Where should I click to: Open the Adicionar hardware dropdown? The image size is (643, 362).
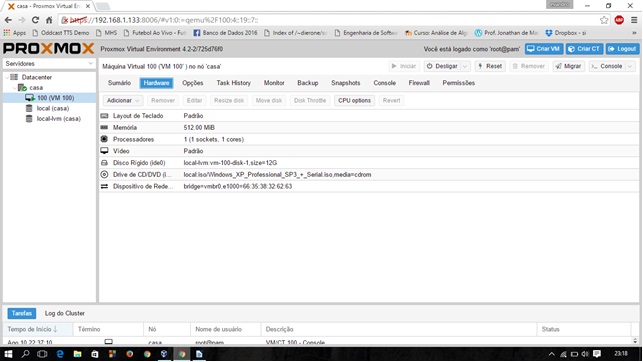click(x=122, y=100)
